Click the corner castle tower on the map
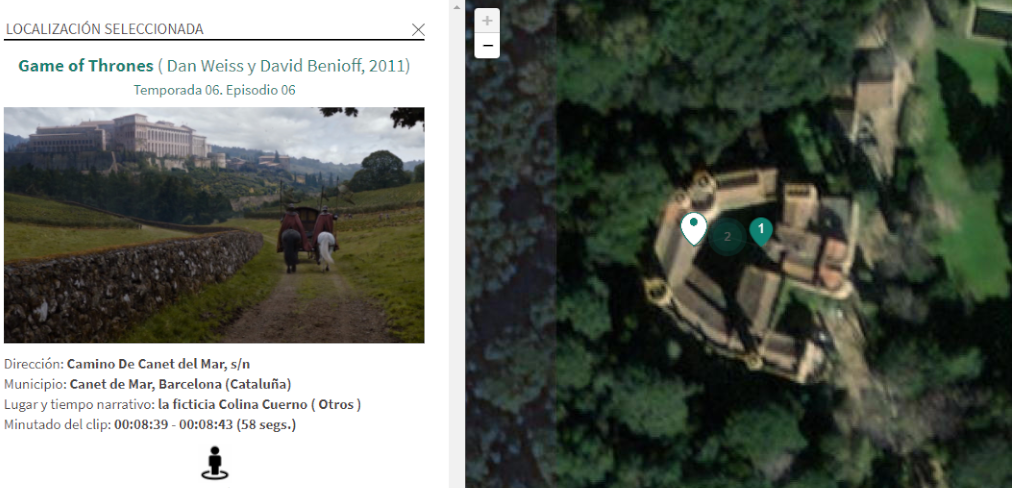Image resolution: width=1012 pixels, height=488 pixels. click(657, 292)
